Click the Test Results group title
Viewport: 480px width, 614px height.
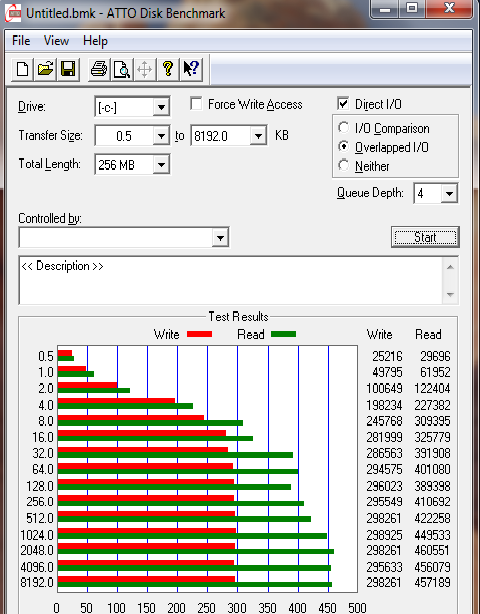coord(238,316)
